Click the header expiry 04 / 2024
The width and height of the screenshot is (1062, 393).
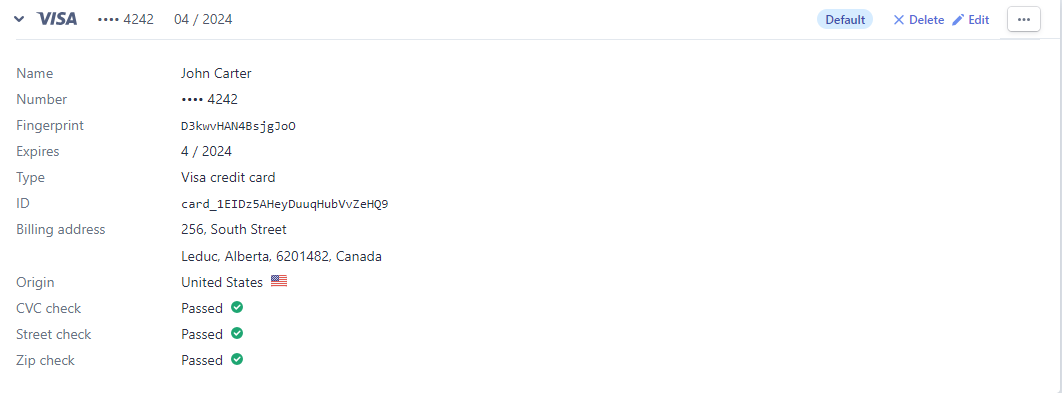pos(203,19)
